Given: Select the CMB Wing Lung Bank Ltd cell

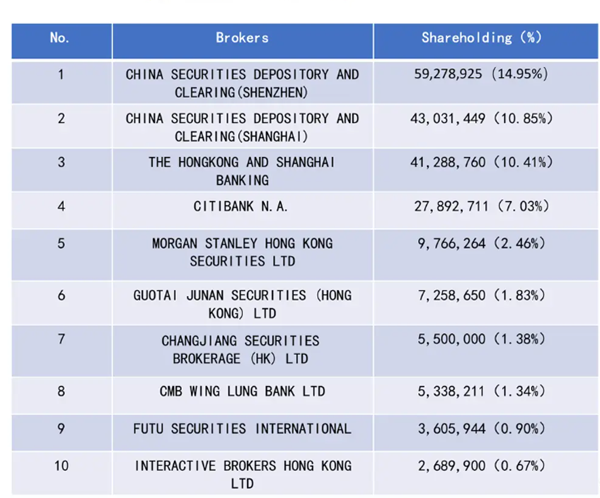Looking at the screenshot, I should click(x=242, y=391).
